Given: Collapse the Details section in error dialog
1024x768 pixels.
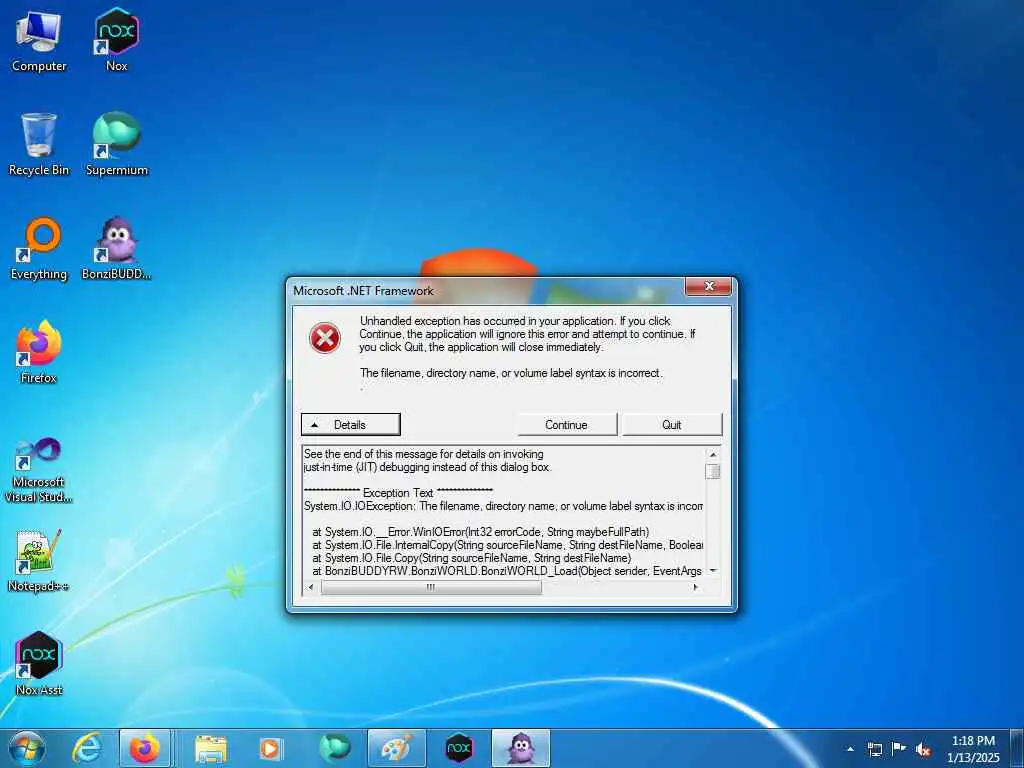Looking at the screenshot, I should (351, 424).
